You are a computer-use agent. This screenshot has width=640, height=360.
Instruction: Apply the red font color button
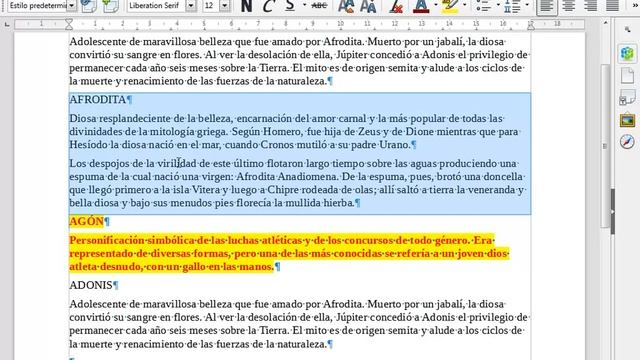421,6
